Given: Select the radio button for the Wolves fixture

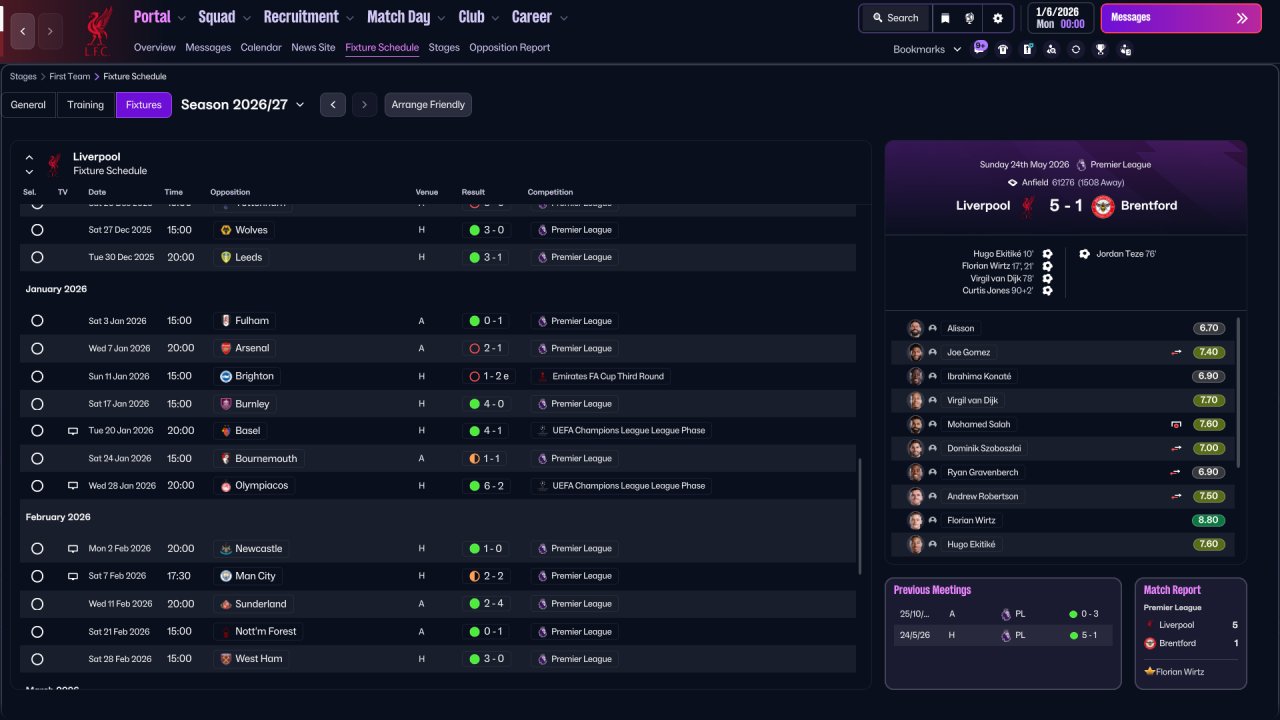Looking at the screenshot, I should coord(37,230).
